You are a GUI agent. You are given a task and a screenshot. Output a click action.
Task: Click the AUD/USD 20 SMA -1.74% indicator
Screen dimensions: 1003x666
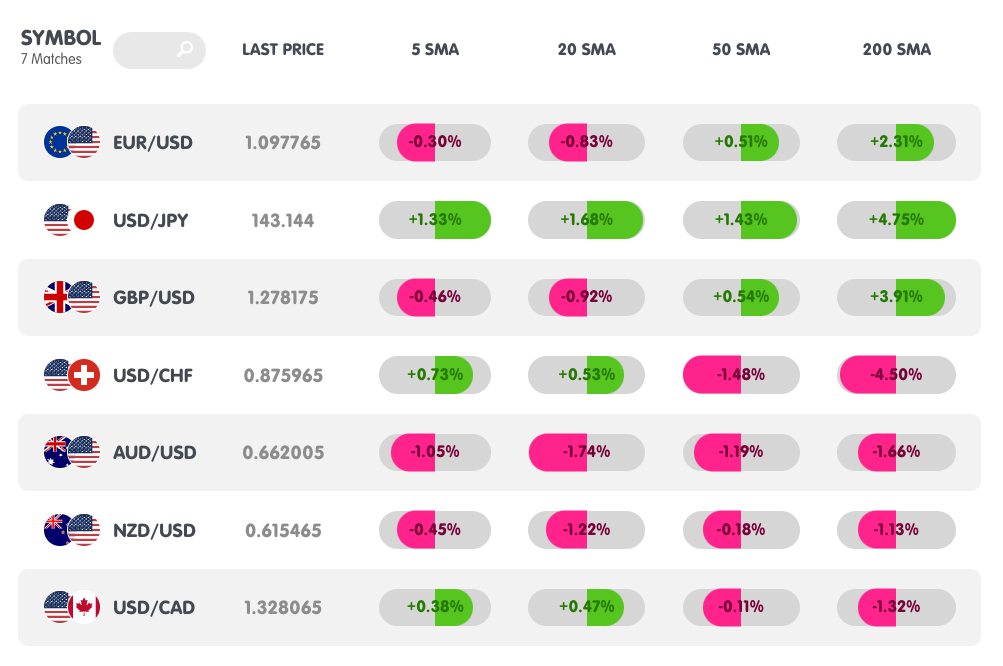click(x=586, y=452)
